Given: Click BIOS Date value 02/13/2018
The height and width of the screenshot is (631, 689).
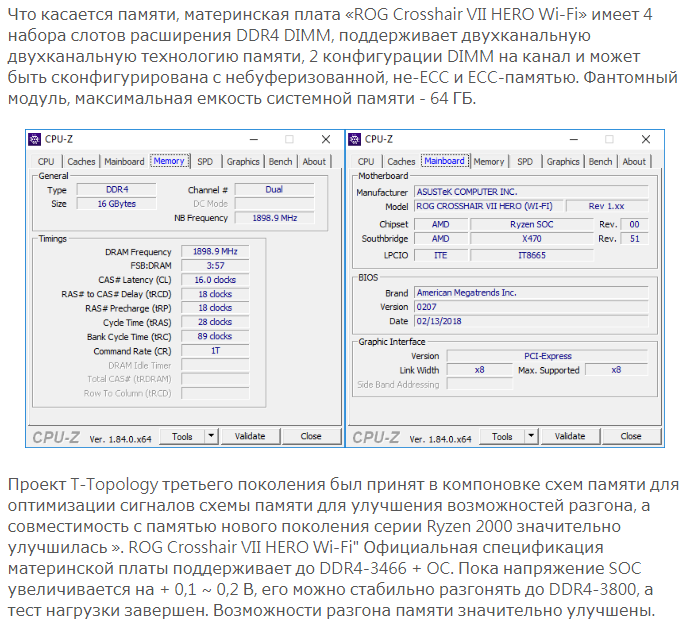Looking at the screenshot, I should tap(531, 321).
